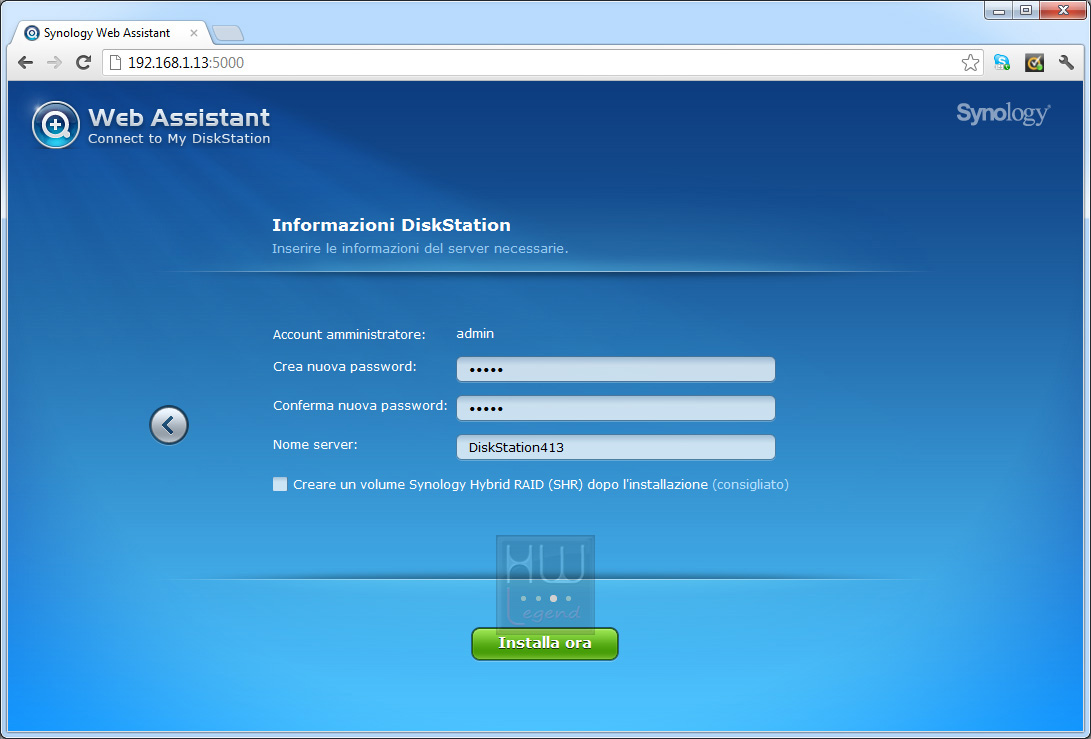
Task: Click the Nome server field with DiskStation413
Action: point(616,447)
